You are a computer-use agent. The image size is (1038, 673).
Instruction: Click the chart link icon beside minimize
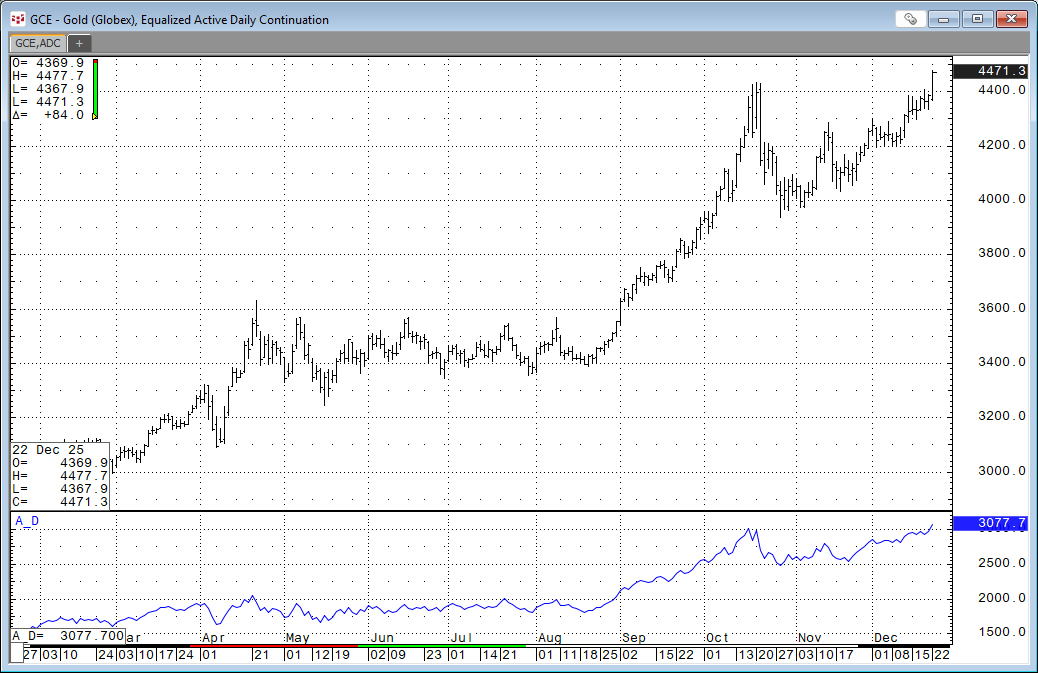tap(910, 19)
